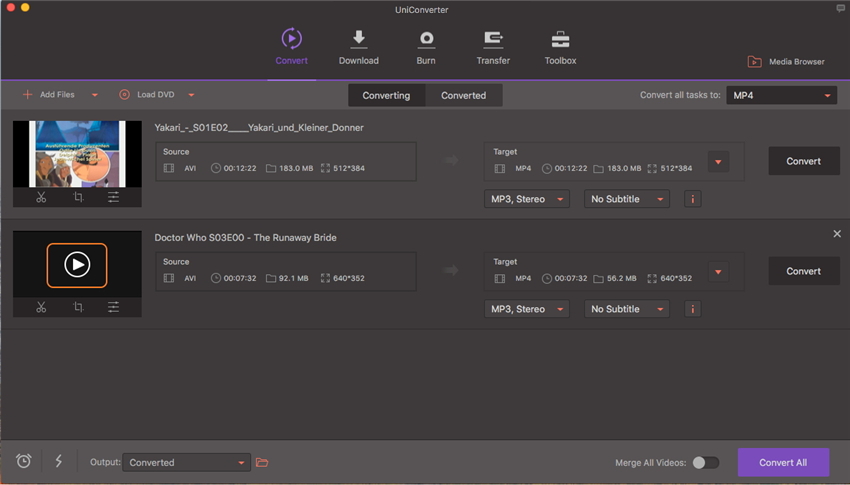This screenshot has width=850, height=485.
Task: Open the Transfer section
Action: (x=493, y=47)
